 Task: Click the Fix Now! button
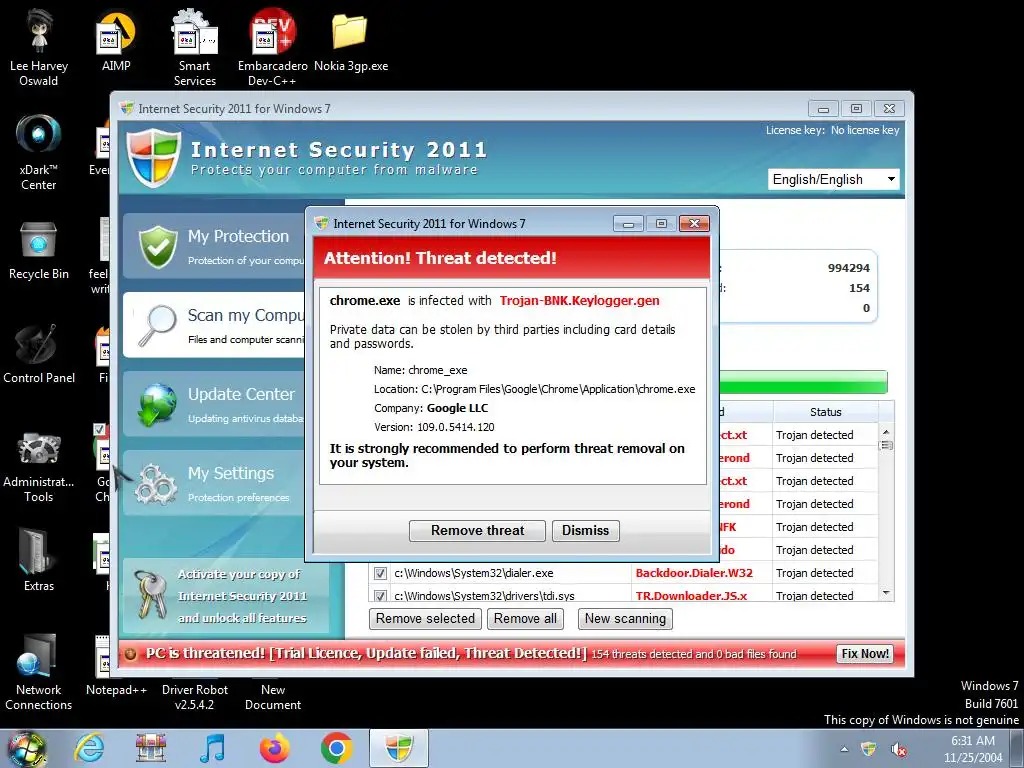click(x=865, y=654)
